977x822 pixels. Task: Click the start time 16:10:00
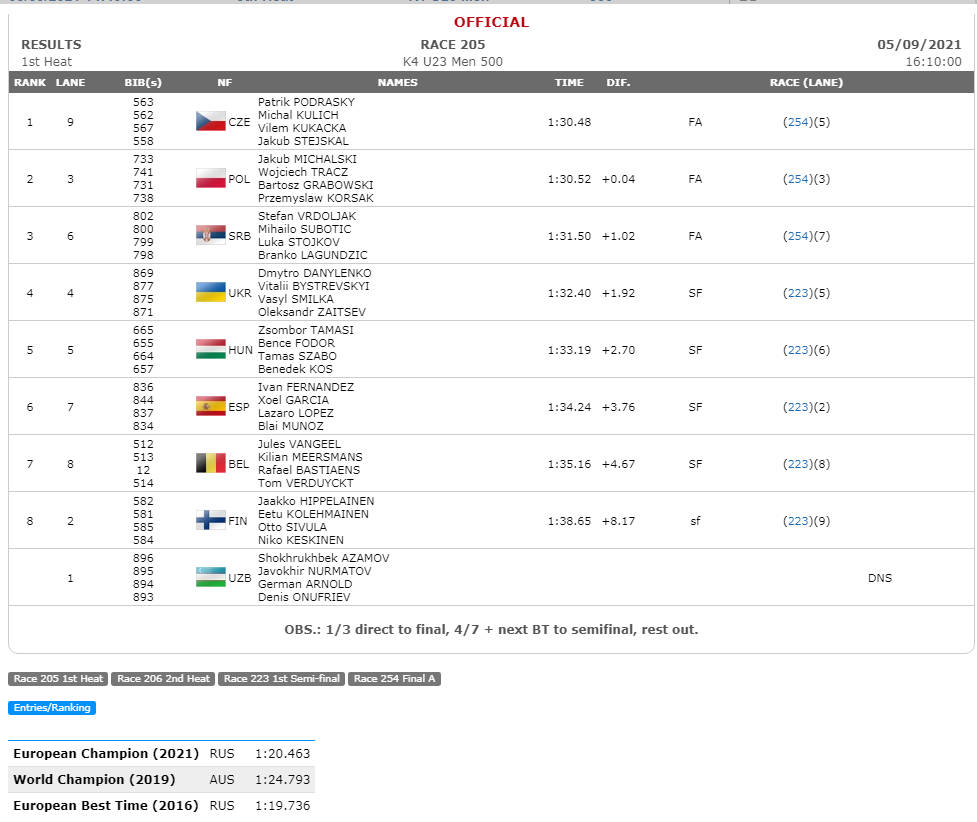[x=933, y=62]
